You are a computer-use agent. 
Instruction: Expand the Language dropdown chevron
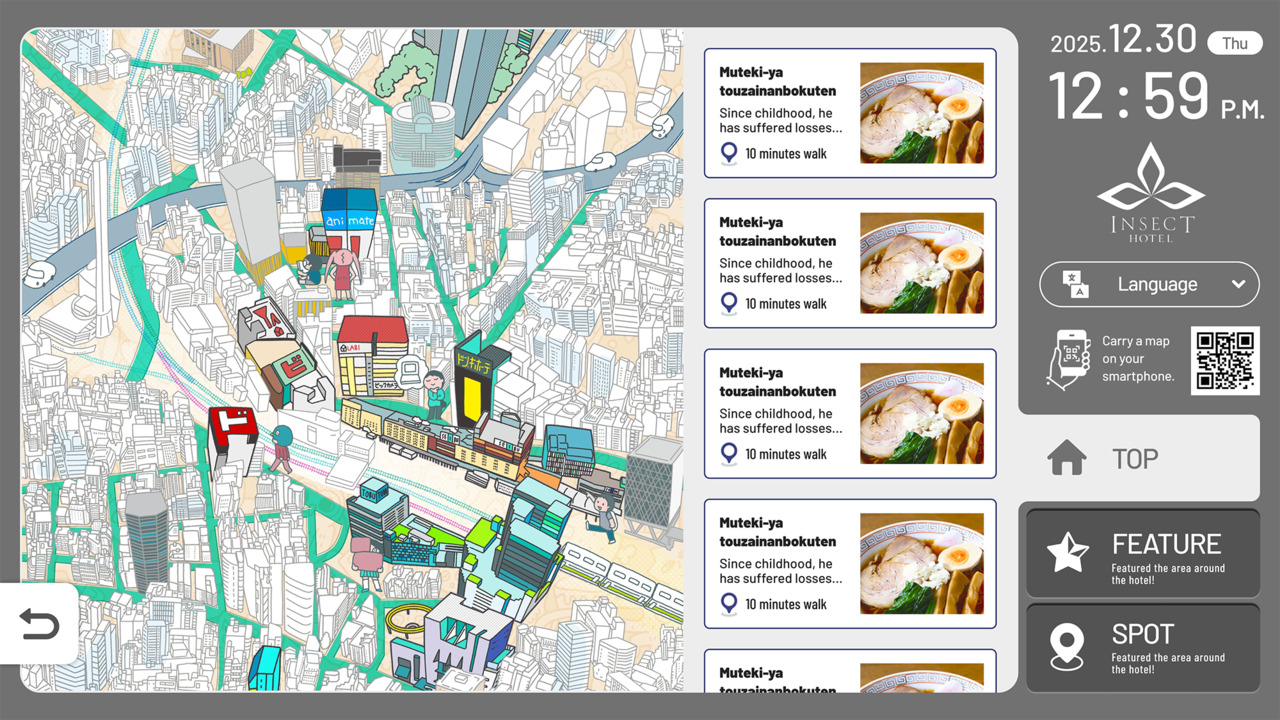tap(1238, 284)
